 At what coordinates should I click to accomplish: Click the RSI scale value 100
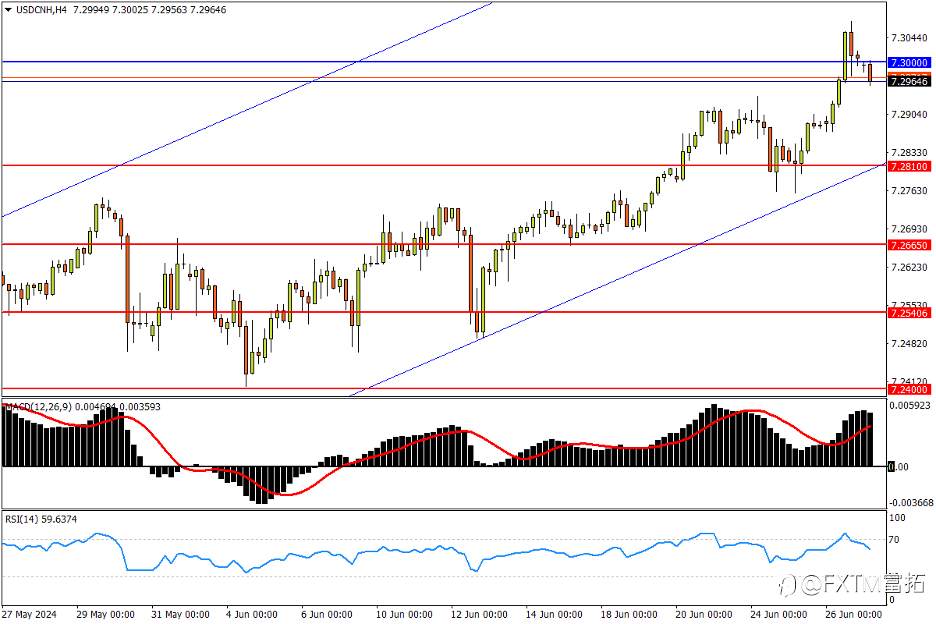coord(897,518)
